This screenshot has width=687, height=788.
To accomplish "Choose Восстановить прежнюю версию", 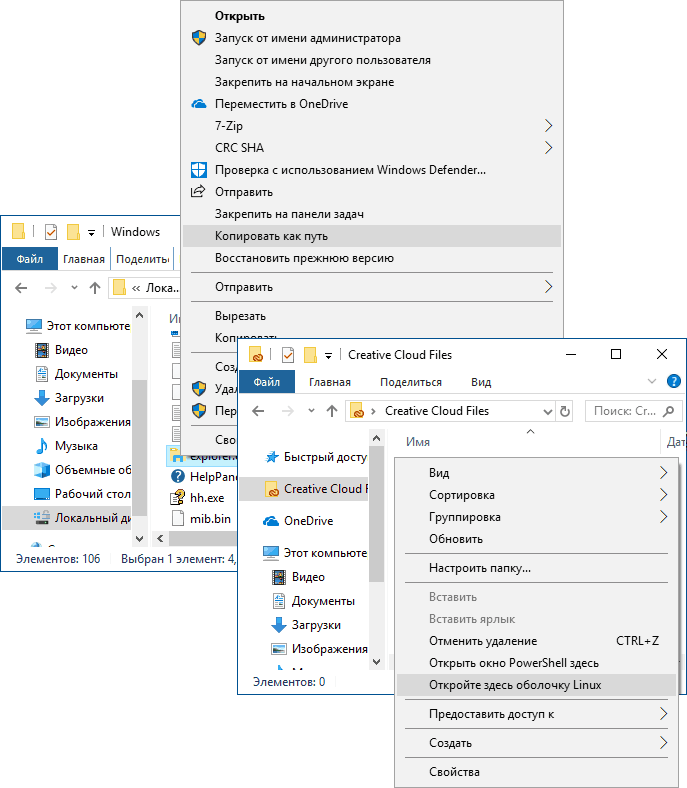I will (372, 258).
